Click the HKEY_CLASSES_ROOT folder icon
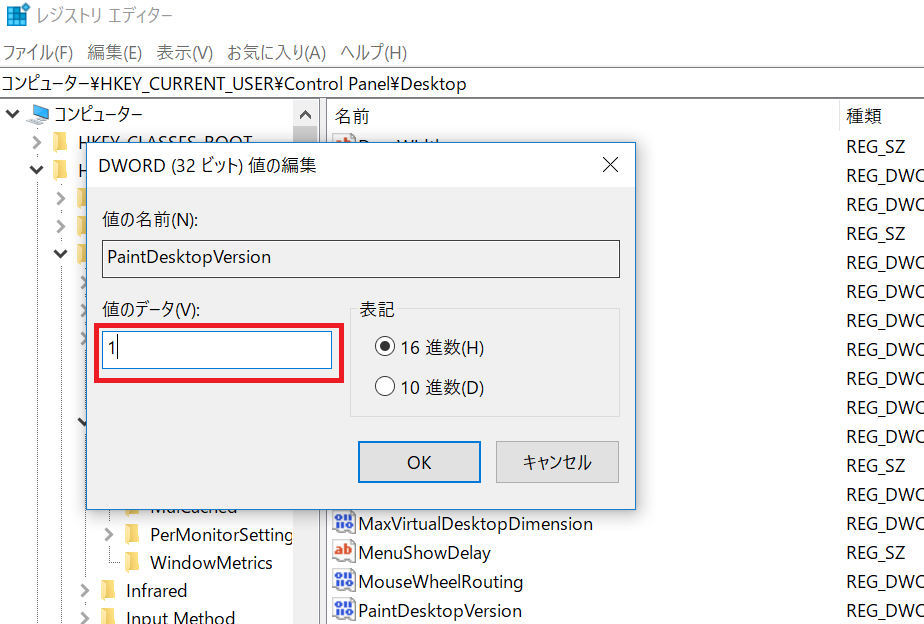The image size is (924, 624). (60, 141)
